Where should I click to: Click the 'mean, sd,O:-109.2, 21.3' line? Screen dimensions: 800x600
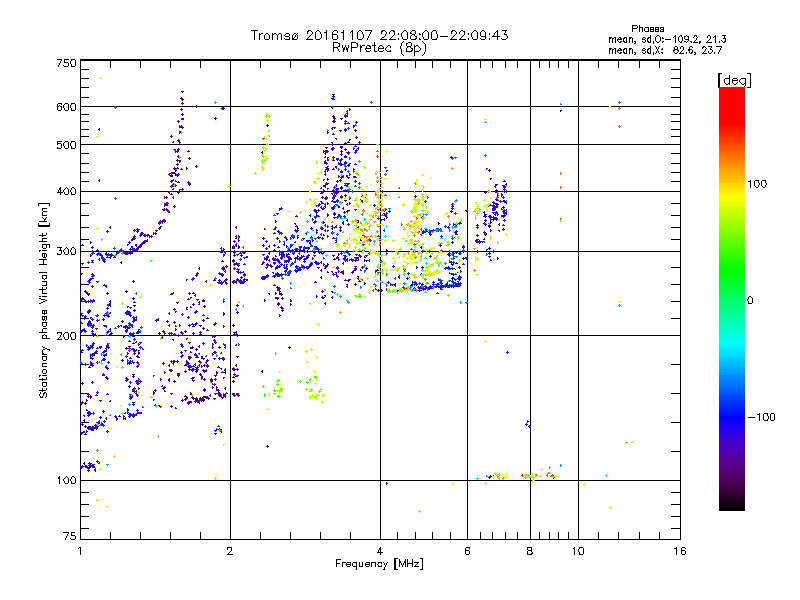tap(667, 39)
